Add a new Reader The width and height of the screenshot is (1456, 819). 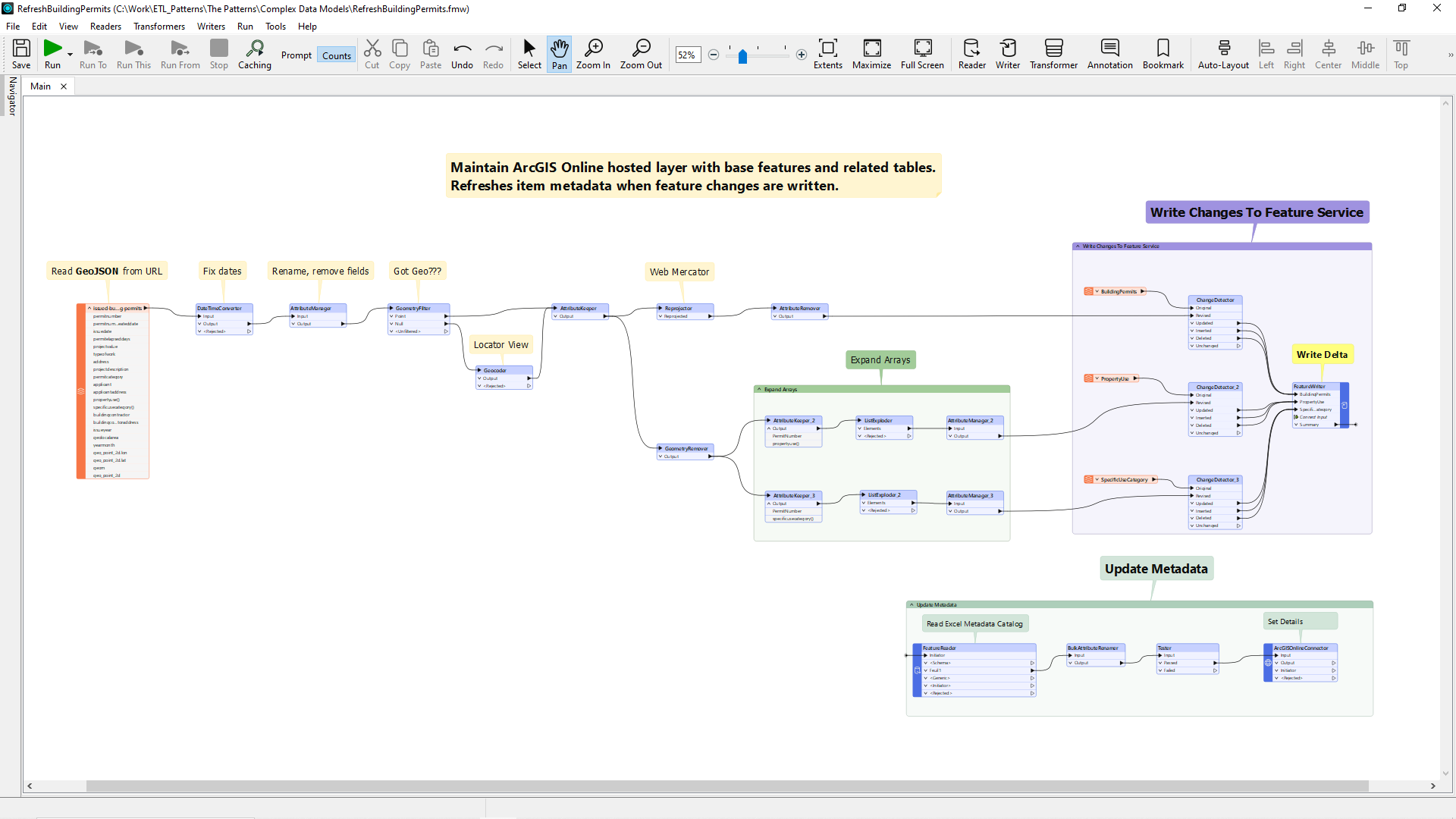971,53
